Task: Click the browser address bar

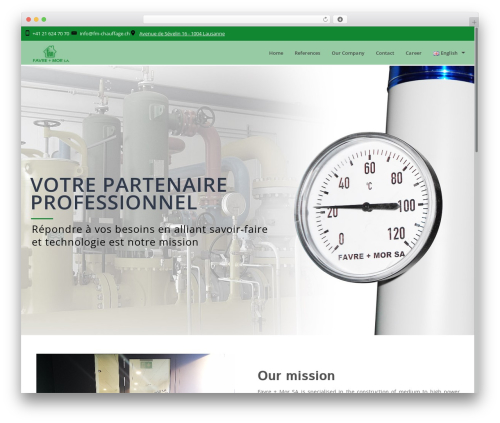Action: [x=237, y=19]
